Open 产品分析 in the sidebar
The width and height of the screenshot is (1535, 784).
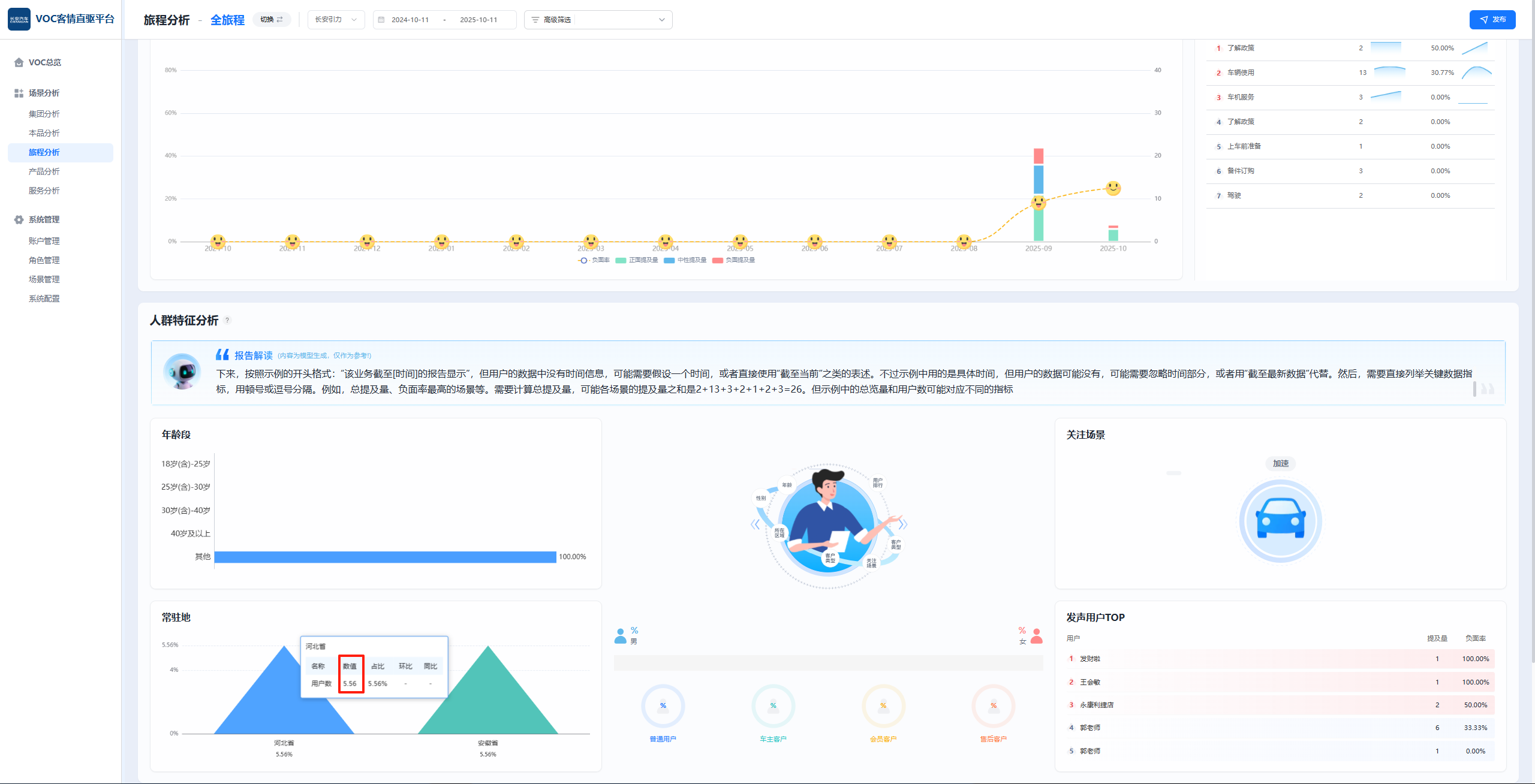(44, 171)
